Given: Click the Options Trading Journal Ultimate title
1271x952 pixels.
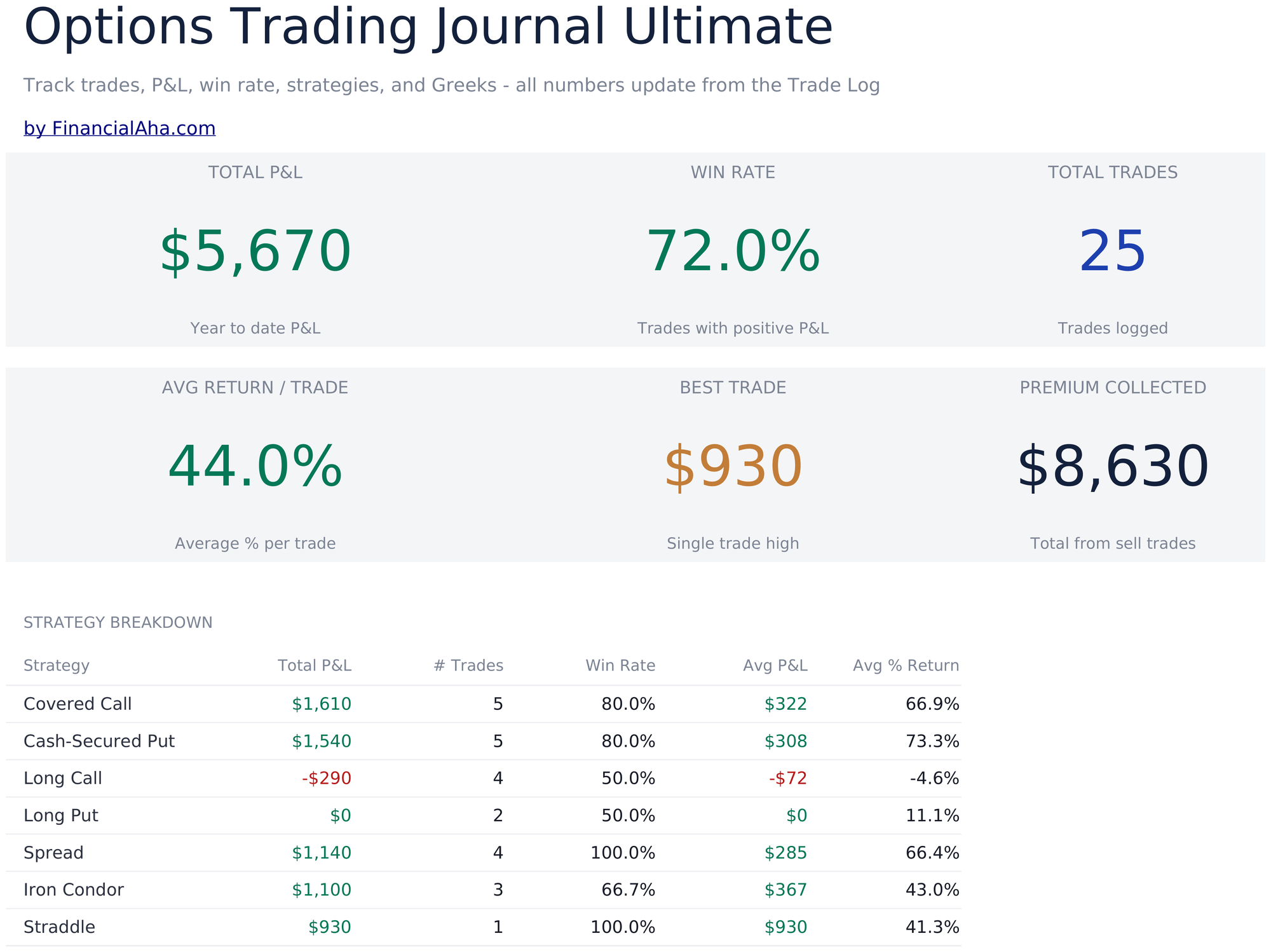Looking at the screenshot, I should 428,27.
